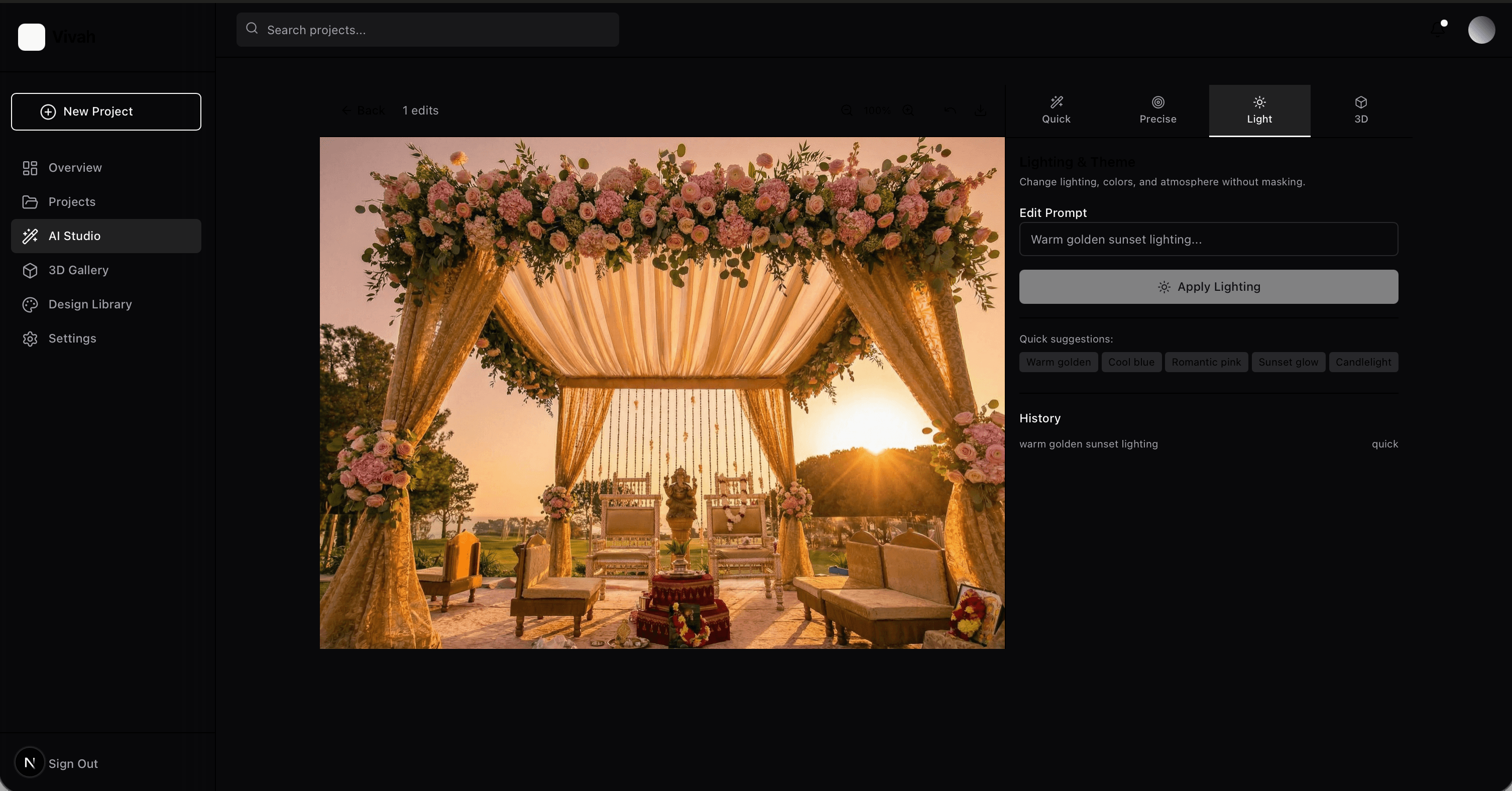Open Overview in the sidebar
This screenshot has height=791, width=1512.
point(105,168)
